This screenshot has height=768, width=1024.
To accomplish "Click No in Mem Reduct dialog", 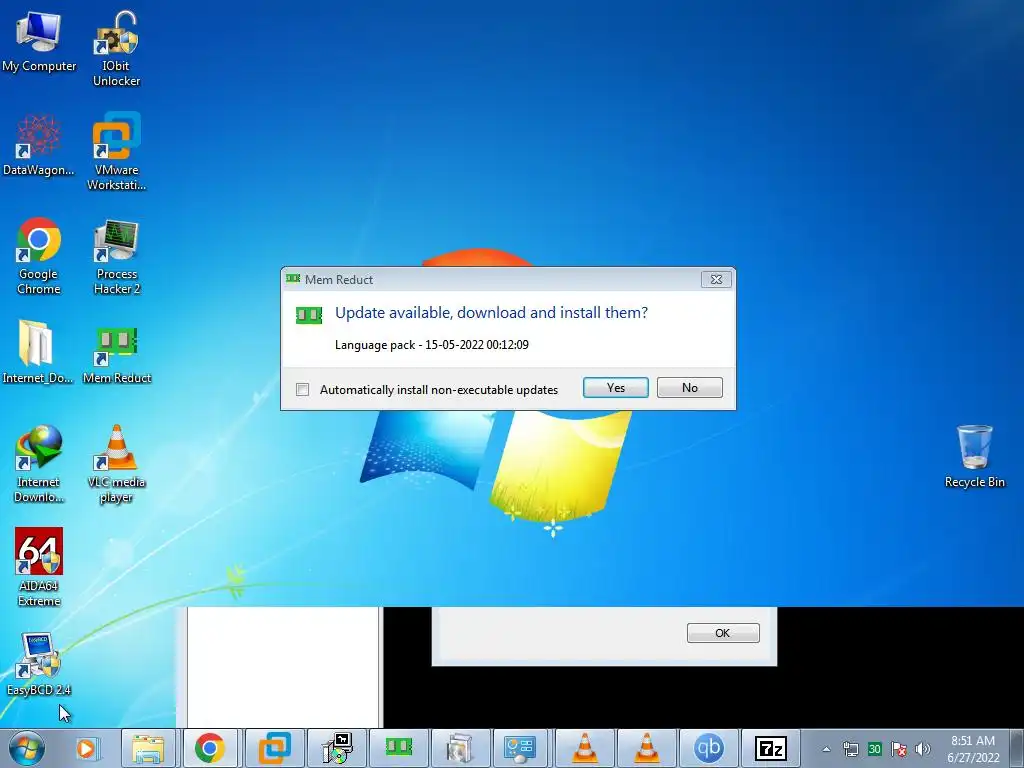I will coord(690,387).
